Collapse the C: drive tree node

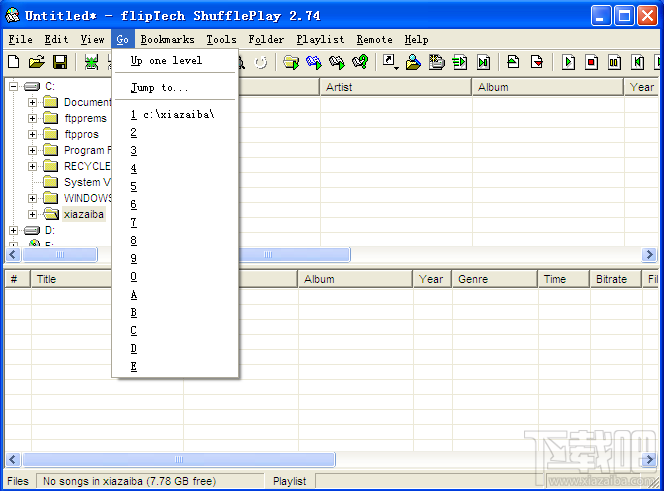pos(14,86)
